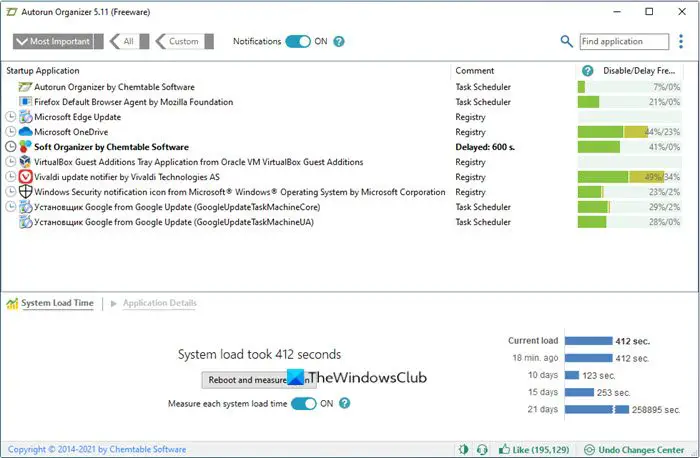Click the '10 days' load history label
Screen dimensions: 700x458
(543, 375)
